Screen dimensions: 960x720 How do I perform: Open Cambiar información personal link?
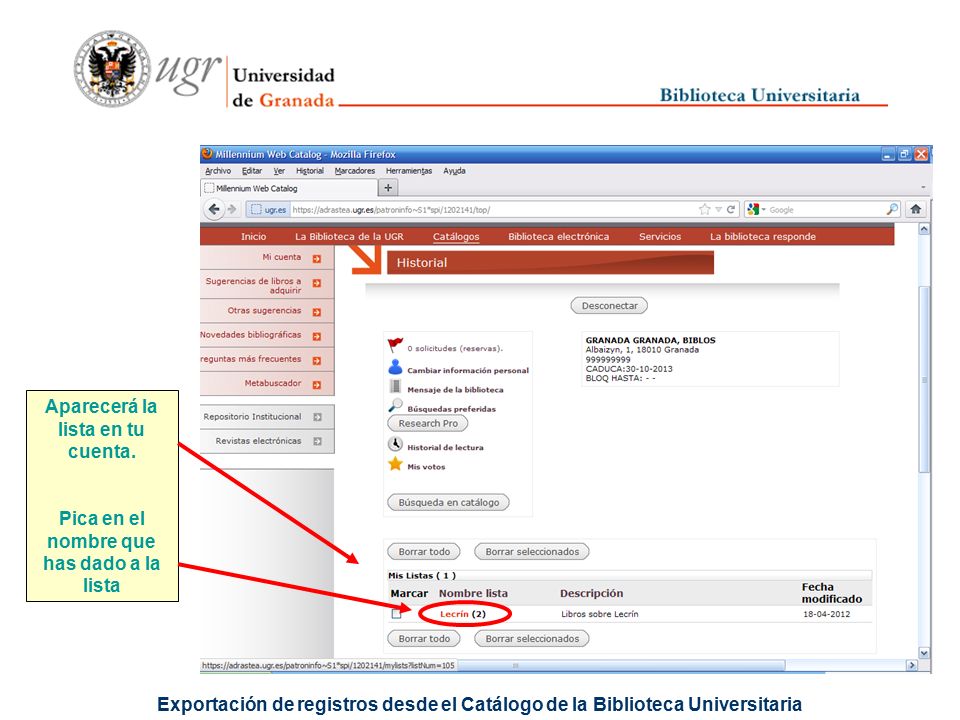[468, 370]
